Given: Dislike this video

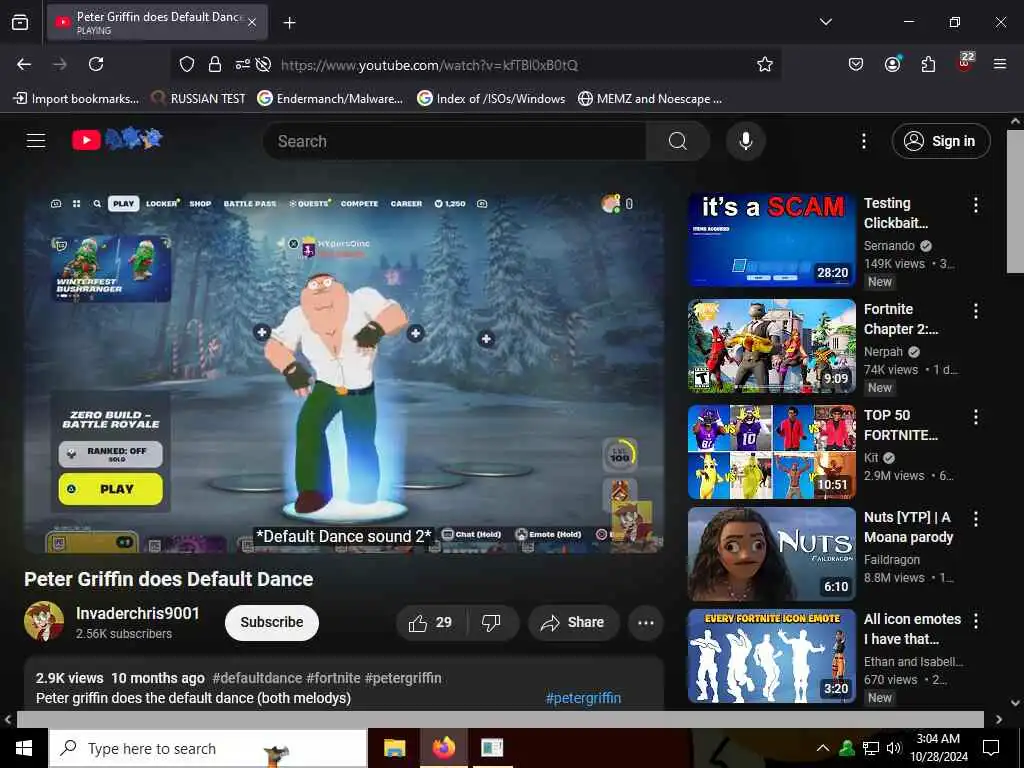Looking at the screenshot, I should (x=491, y=623).
